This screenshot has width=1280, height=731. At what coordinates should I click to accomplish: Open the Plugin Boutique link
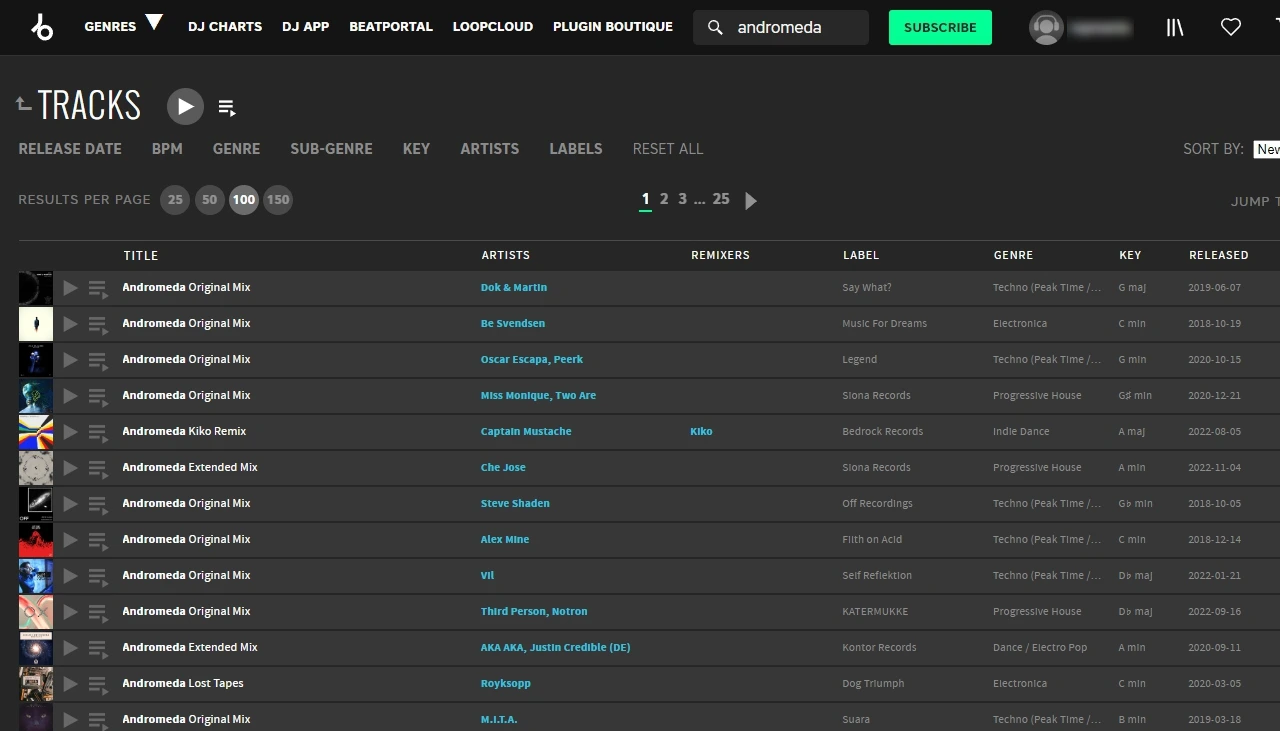pos(613,27)
